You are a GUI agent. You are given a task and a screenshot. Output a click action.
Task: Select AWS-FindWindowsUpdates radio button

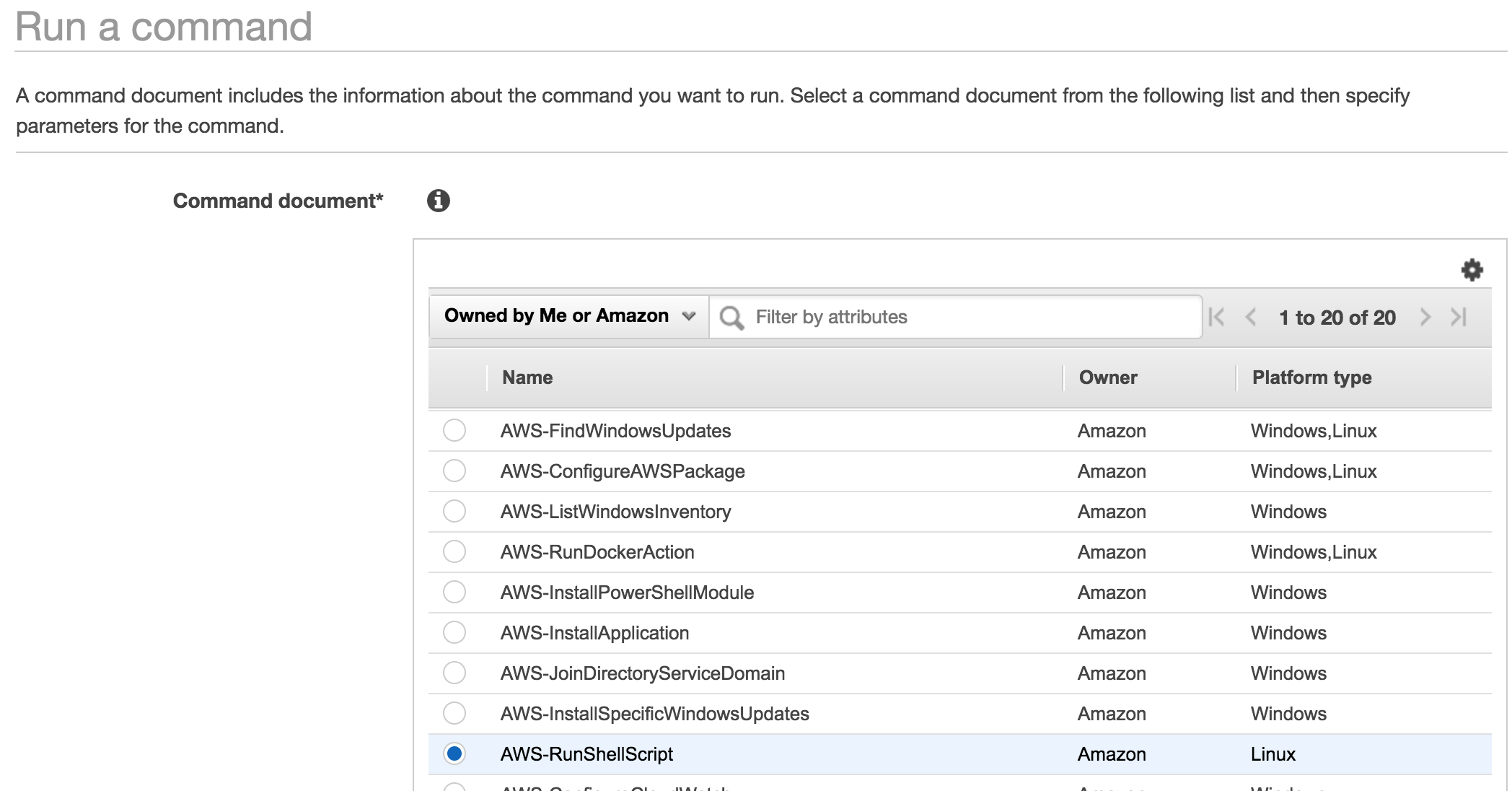(x=454, y=430)
